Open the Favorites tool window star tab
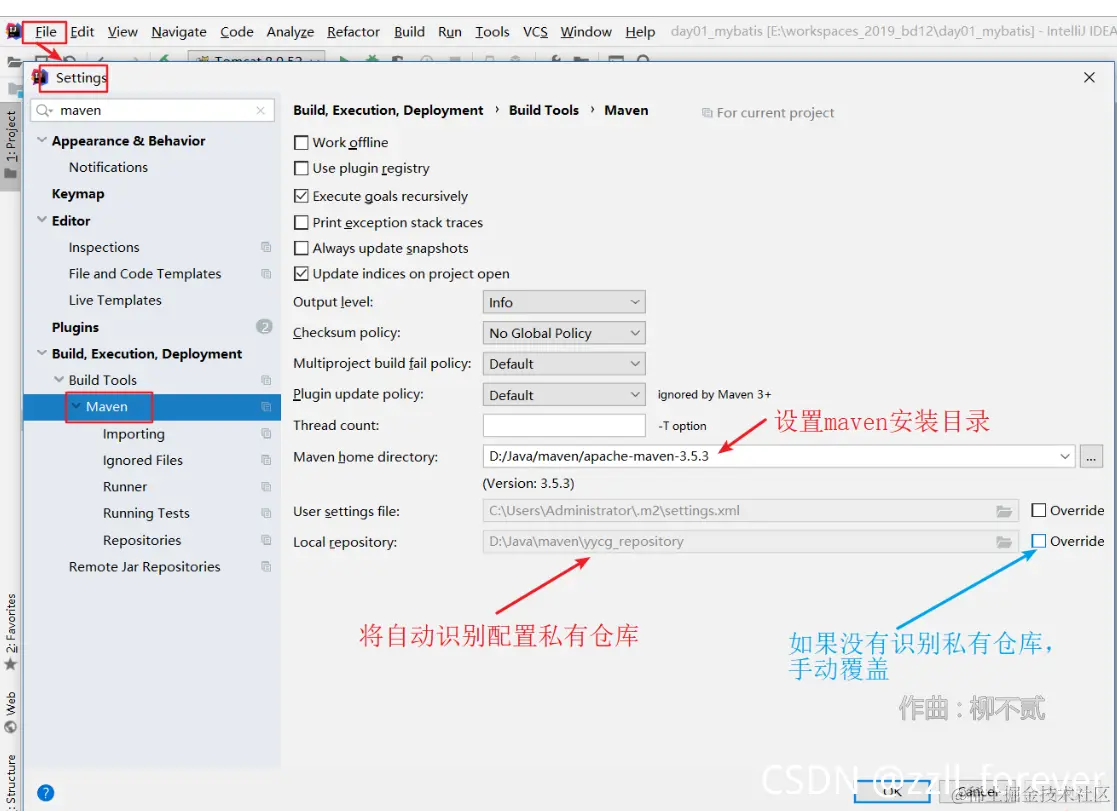1117x811 pixels. tap(11, 631)
